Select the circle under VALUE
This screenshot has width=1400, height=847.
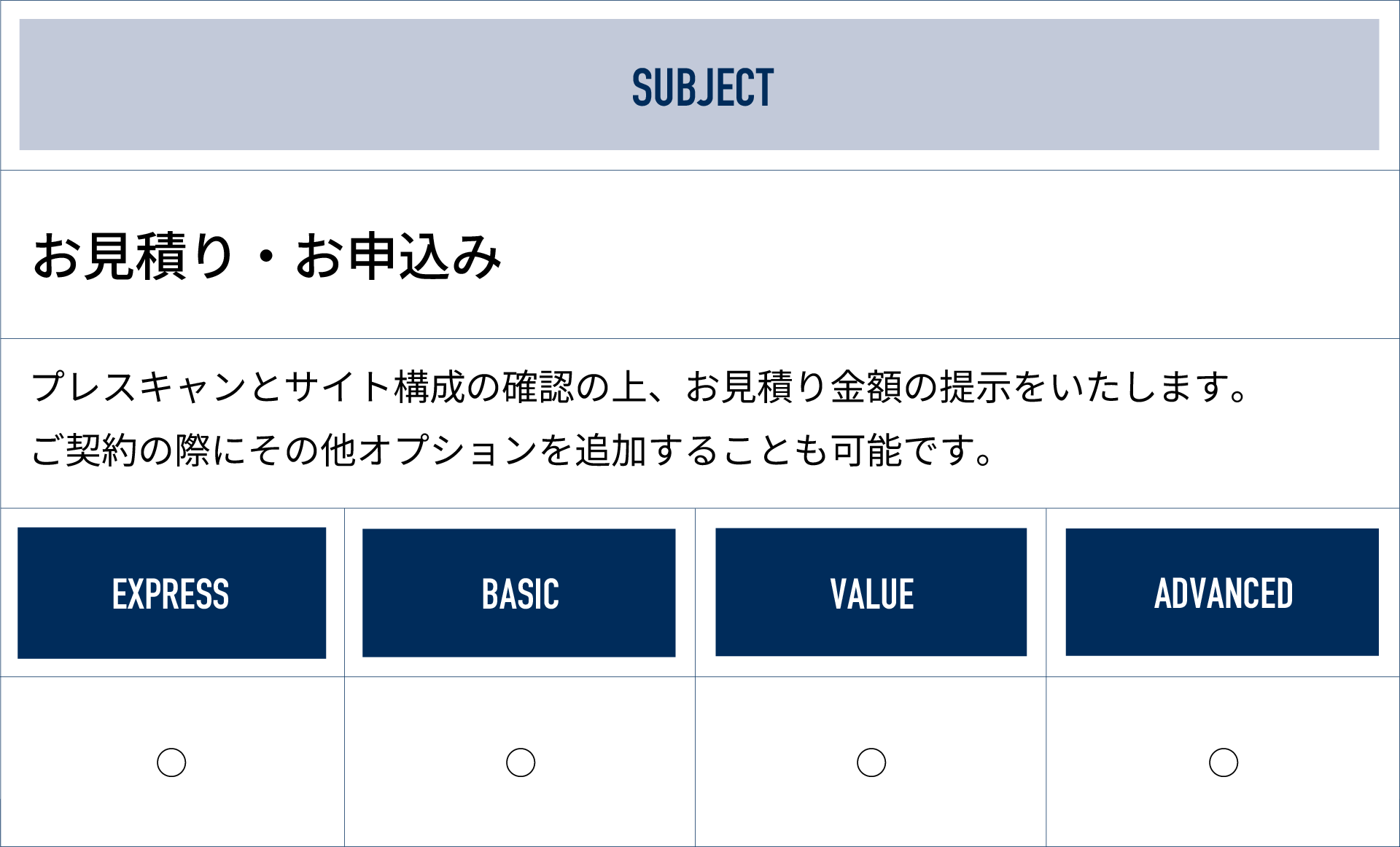coord(871,762)
